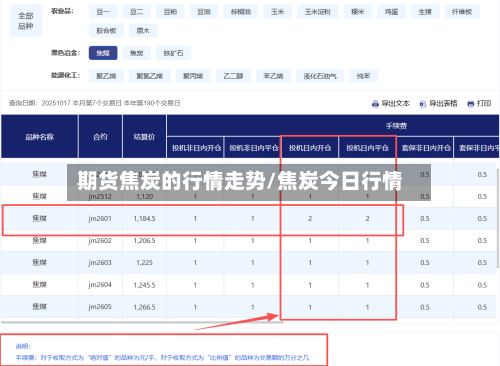Select the 粳米 commodity tag

coord(358,12)
